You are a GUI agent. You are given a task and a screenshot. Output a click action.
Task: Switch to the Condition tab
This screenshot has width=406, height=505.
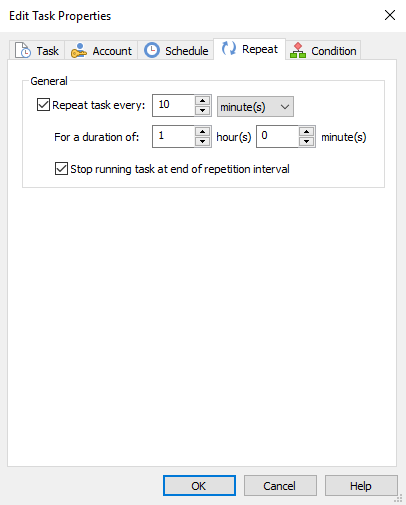323,51
